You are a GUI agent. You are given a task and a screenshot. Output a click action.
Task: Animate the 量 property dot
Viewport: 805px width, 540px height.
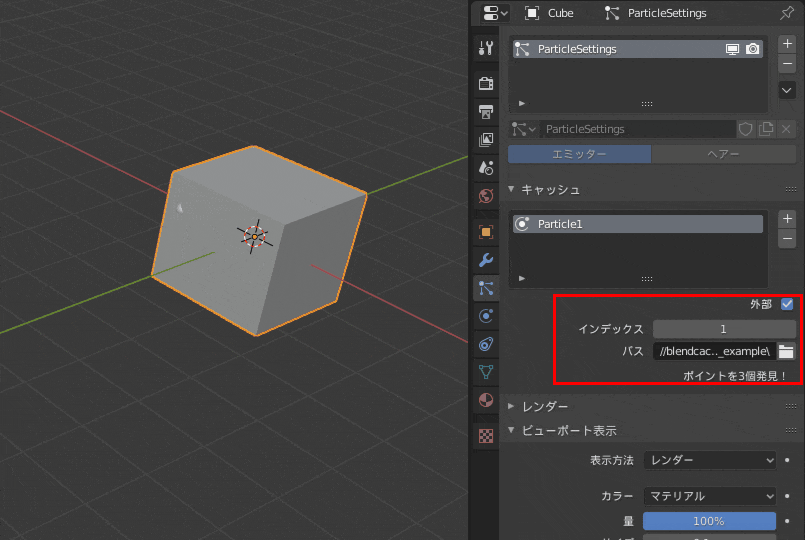[x=787, y=521]
